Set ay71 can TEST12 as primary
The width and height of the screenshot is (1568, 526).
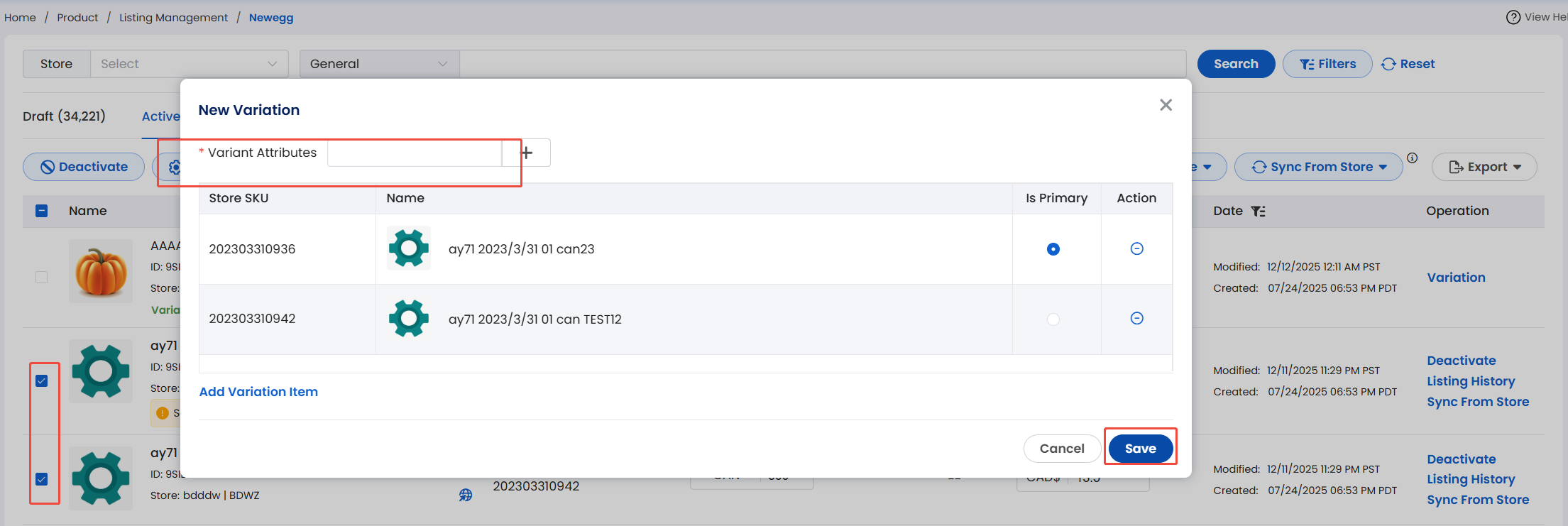(x=1053, y=319)
